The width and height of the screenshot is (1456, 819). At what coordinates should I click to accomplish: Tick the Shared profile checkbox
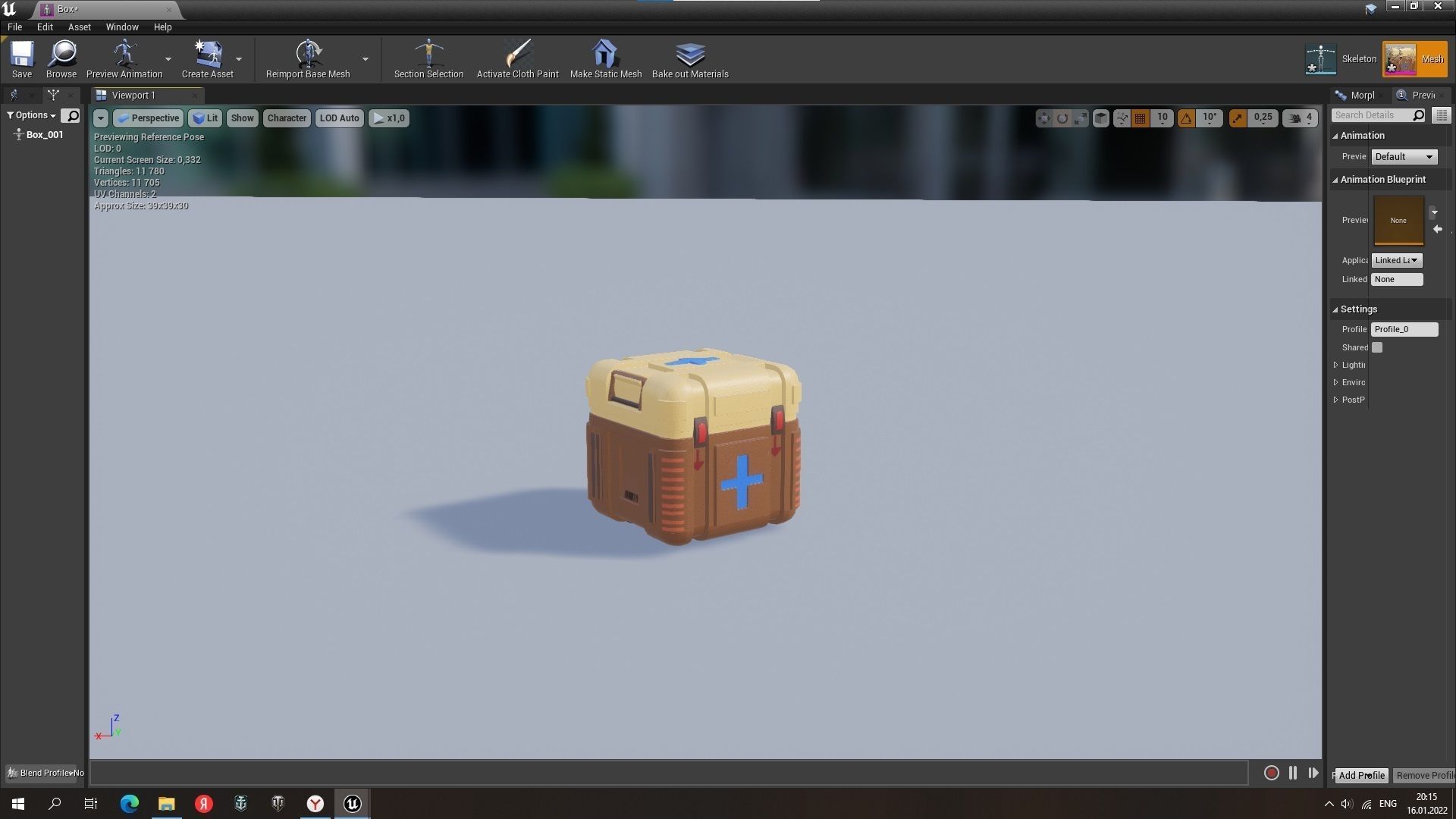(1377, 347)
